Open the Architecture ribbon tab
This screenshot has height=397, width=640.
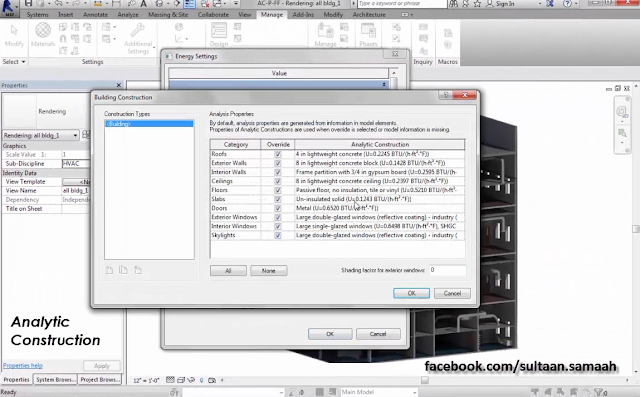point(369,15)
